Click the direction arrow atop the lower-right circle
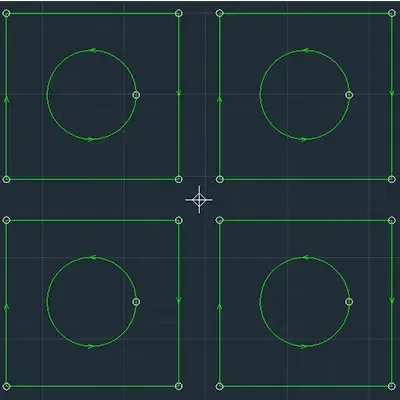400x400 pixels. point(306,257)
